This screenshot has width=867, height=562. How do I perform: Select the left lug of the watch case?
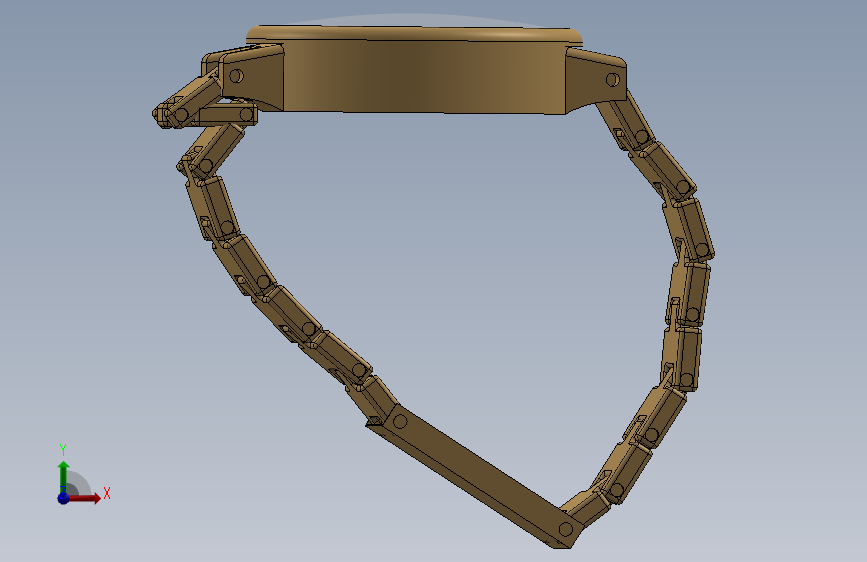(252, 78)
